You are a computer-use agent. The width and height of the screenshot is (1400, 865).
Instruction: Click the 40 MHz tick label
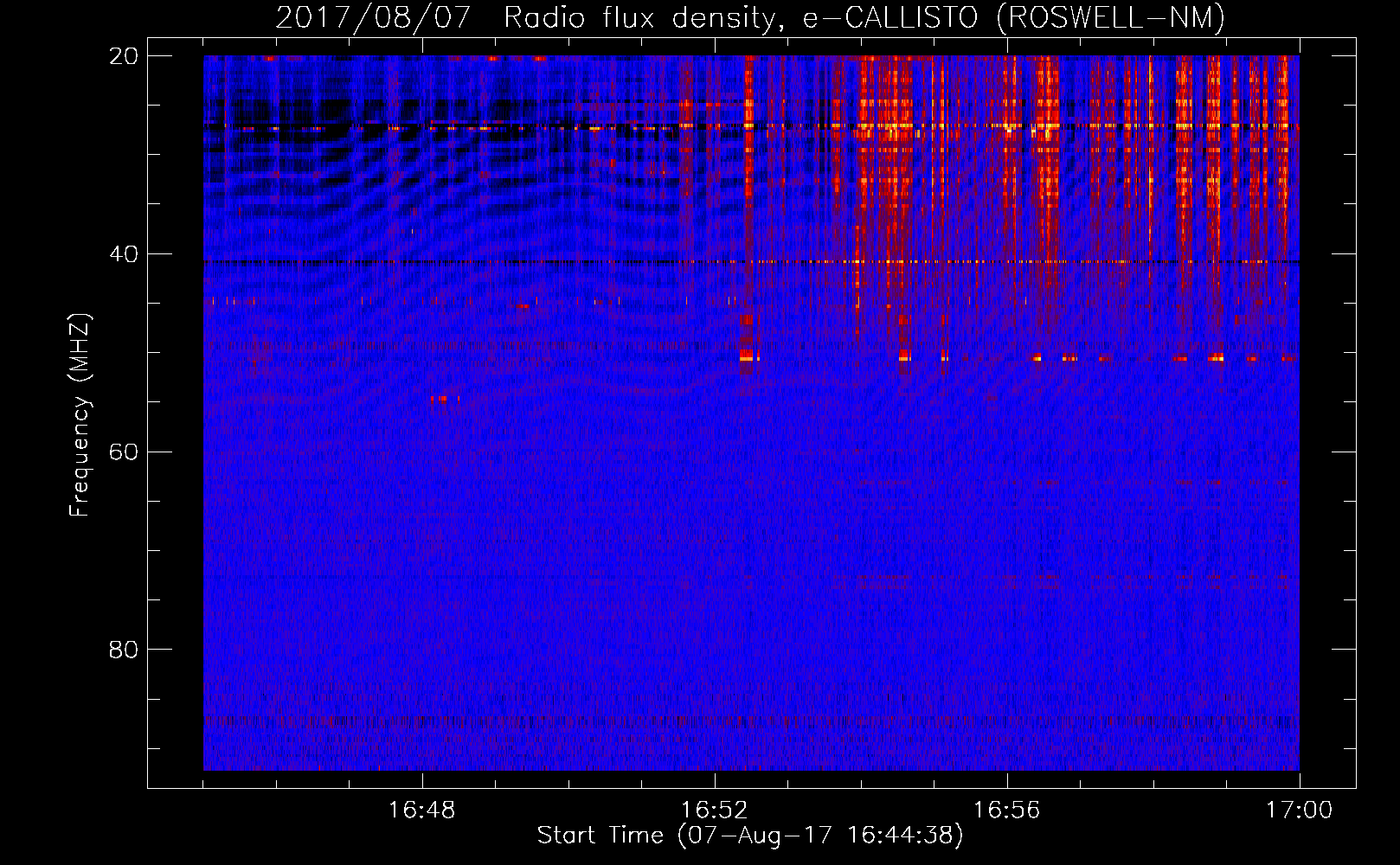124,254
